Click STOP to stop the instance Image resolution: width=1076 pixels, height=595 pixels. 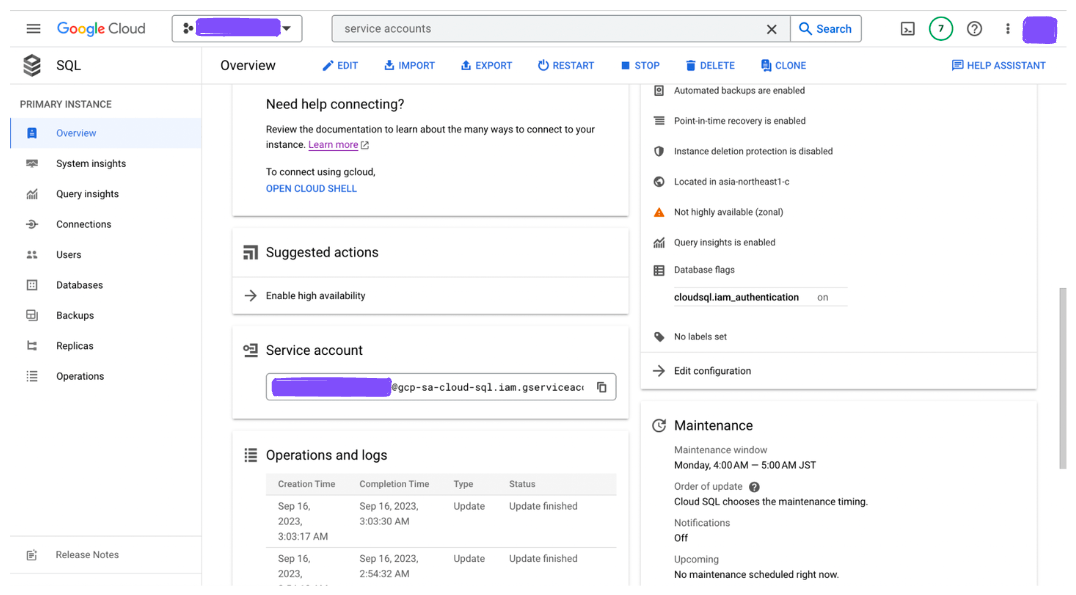640,66
